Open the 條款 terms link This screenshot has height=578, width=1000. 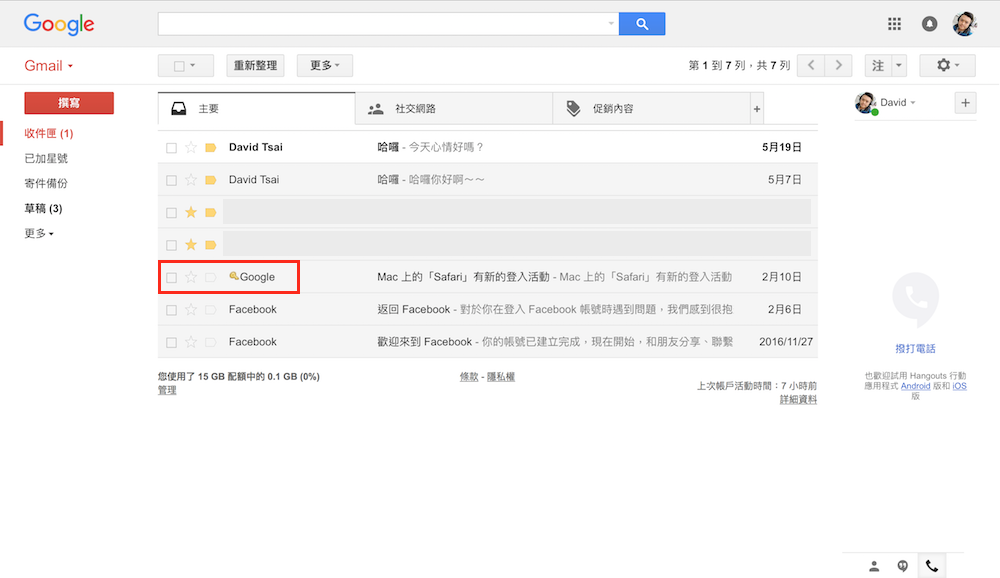pyautogui.click(x=469, y=377)
